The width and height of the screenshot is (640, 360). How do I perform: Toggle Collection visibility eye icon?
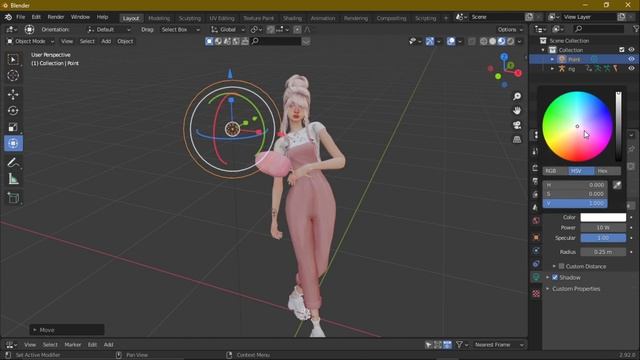click(x=631, y=50)
